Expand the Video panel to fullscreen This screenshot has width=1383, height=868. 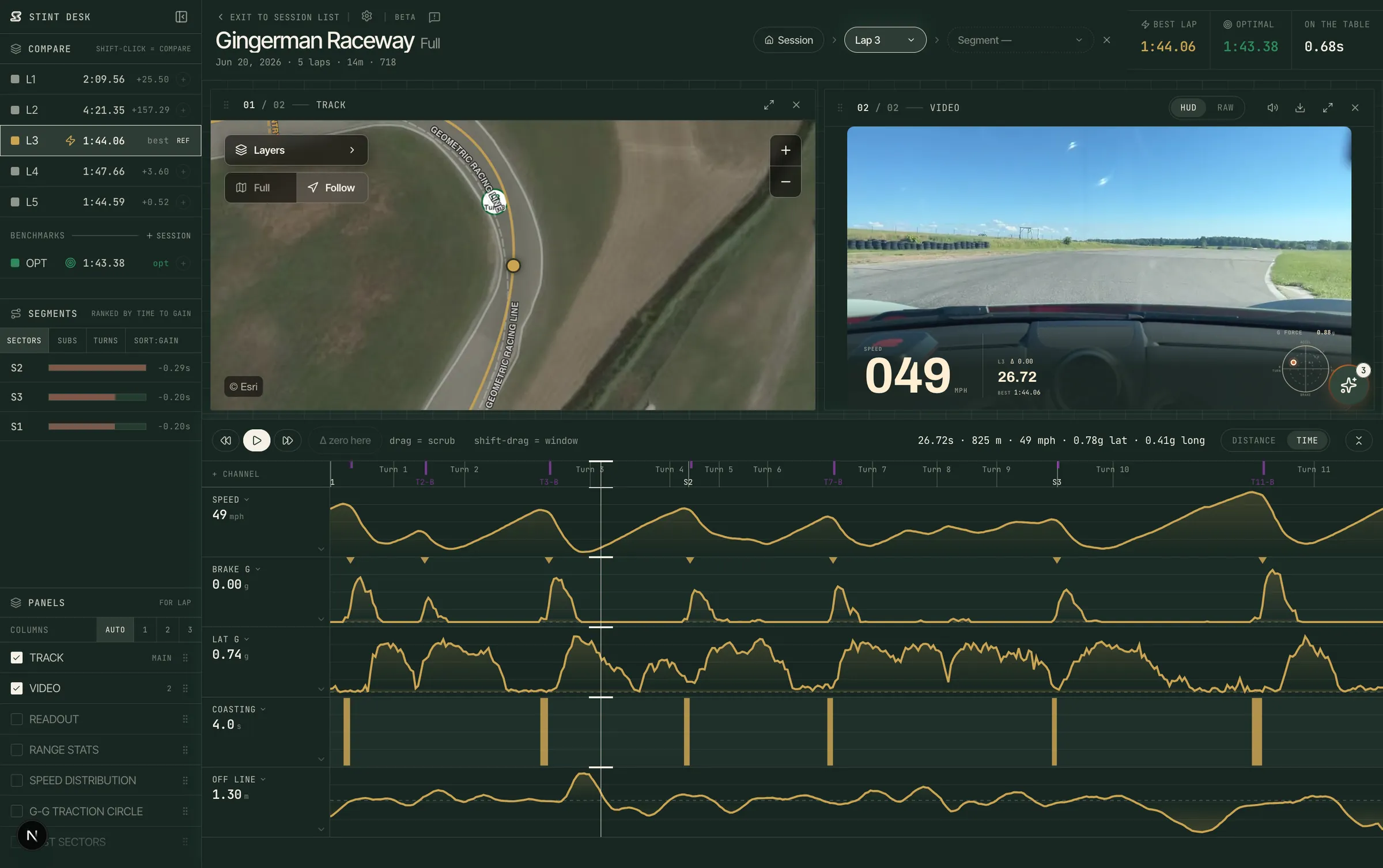coord(1328,108)
